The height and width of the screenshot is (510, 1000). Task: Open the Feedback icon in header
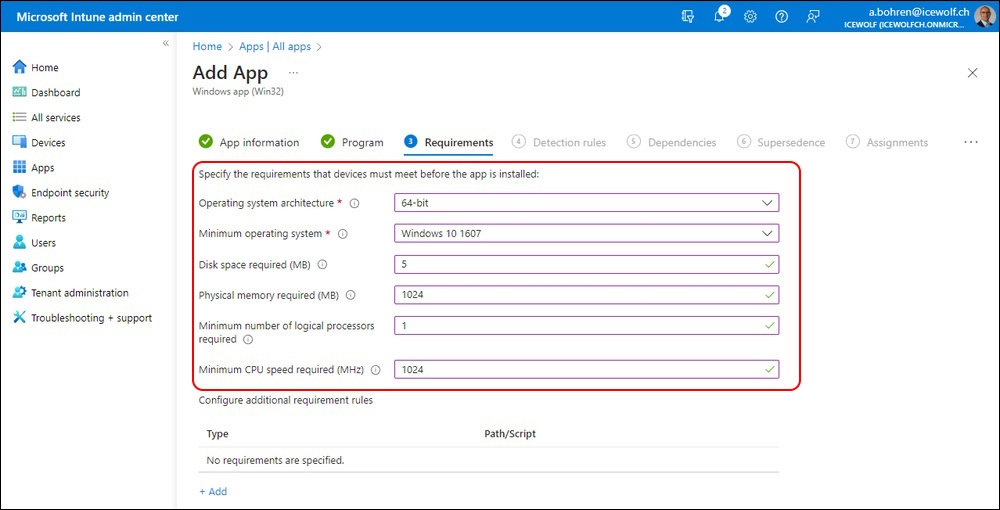tap(812, 17)
